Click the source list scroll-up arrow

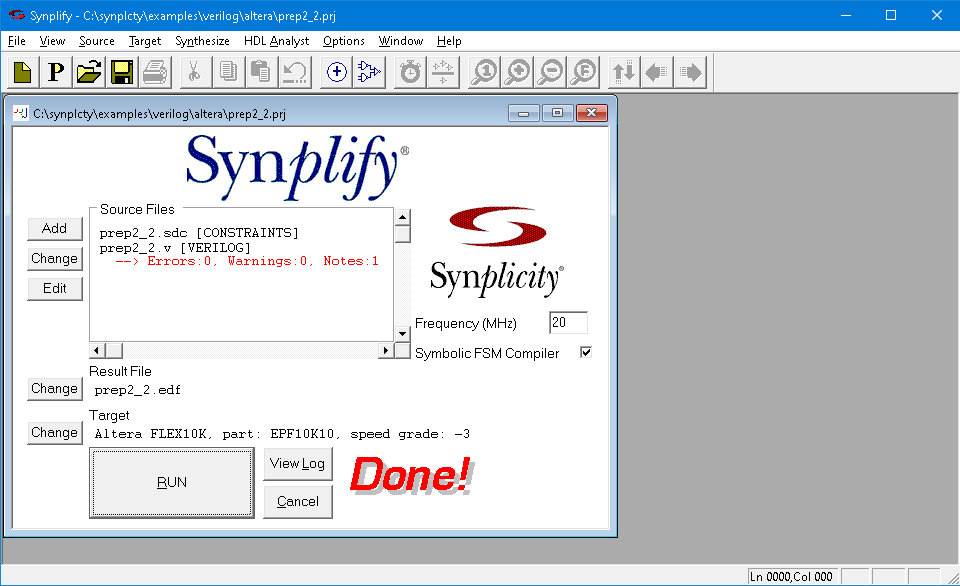402,217
